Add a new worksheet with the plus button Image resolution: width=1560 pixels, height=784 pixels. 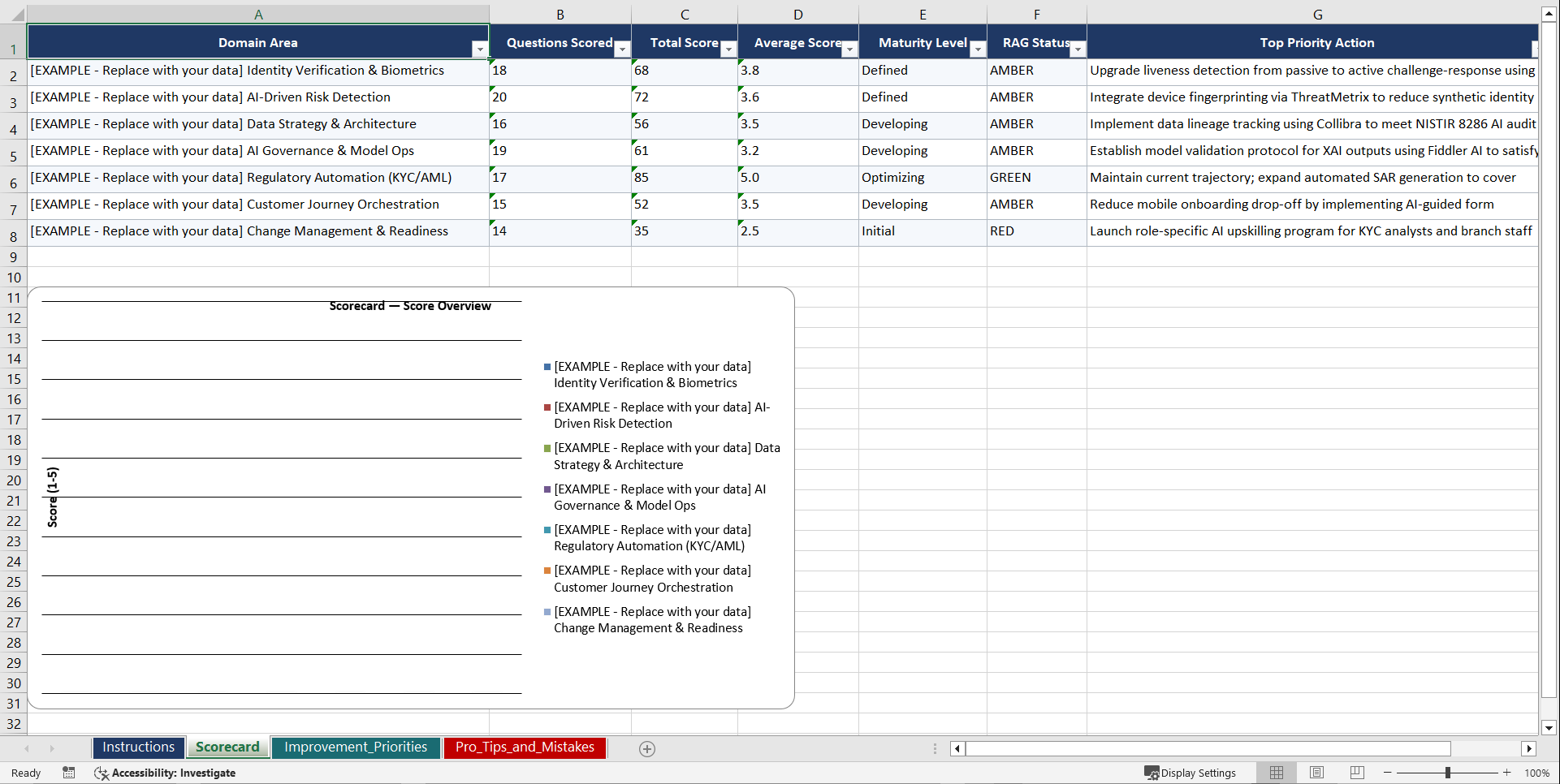tap(646, 748)
